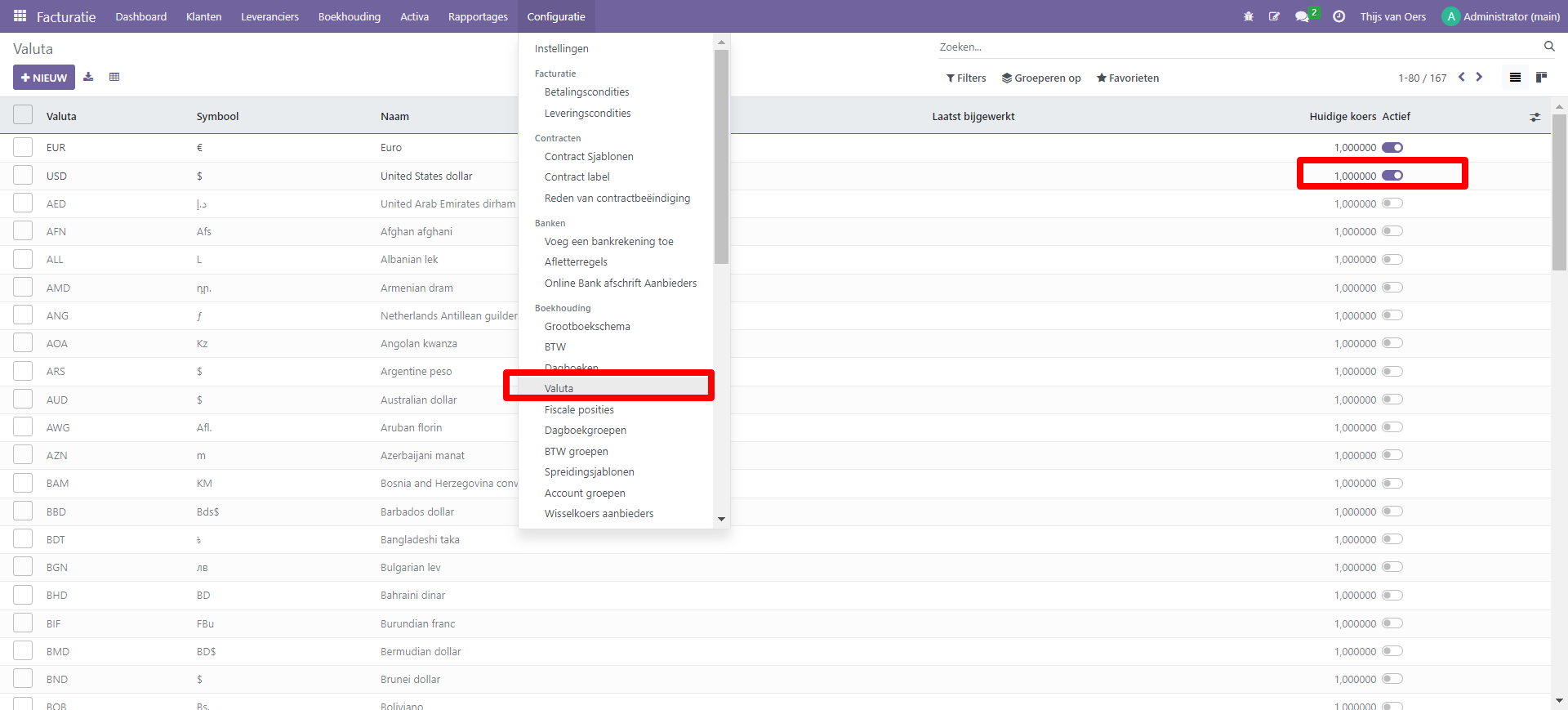Go to next page of currencies
The width and height of the screenshot is (1568, 710).
[x=1479, y=78]
